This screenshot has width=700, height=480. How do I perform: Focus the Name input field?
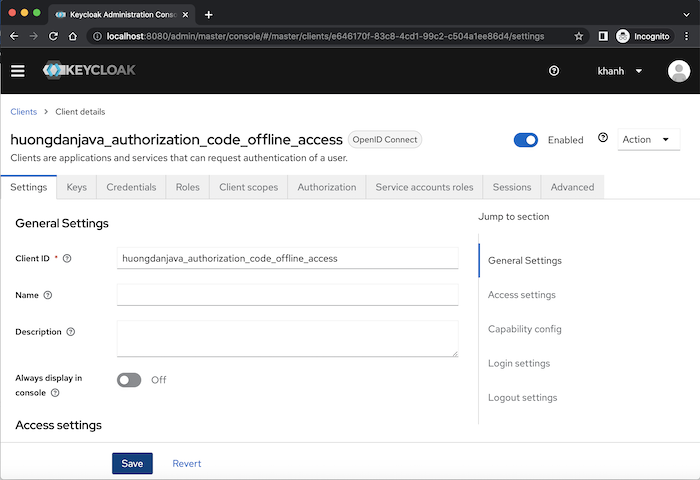[288, 295]
